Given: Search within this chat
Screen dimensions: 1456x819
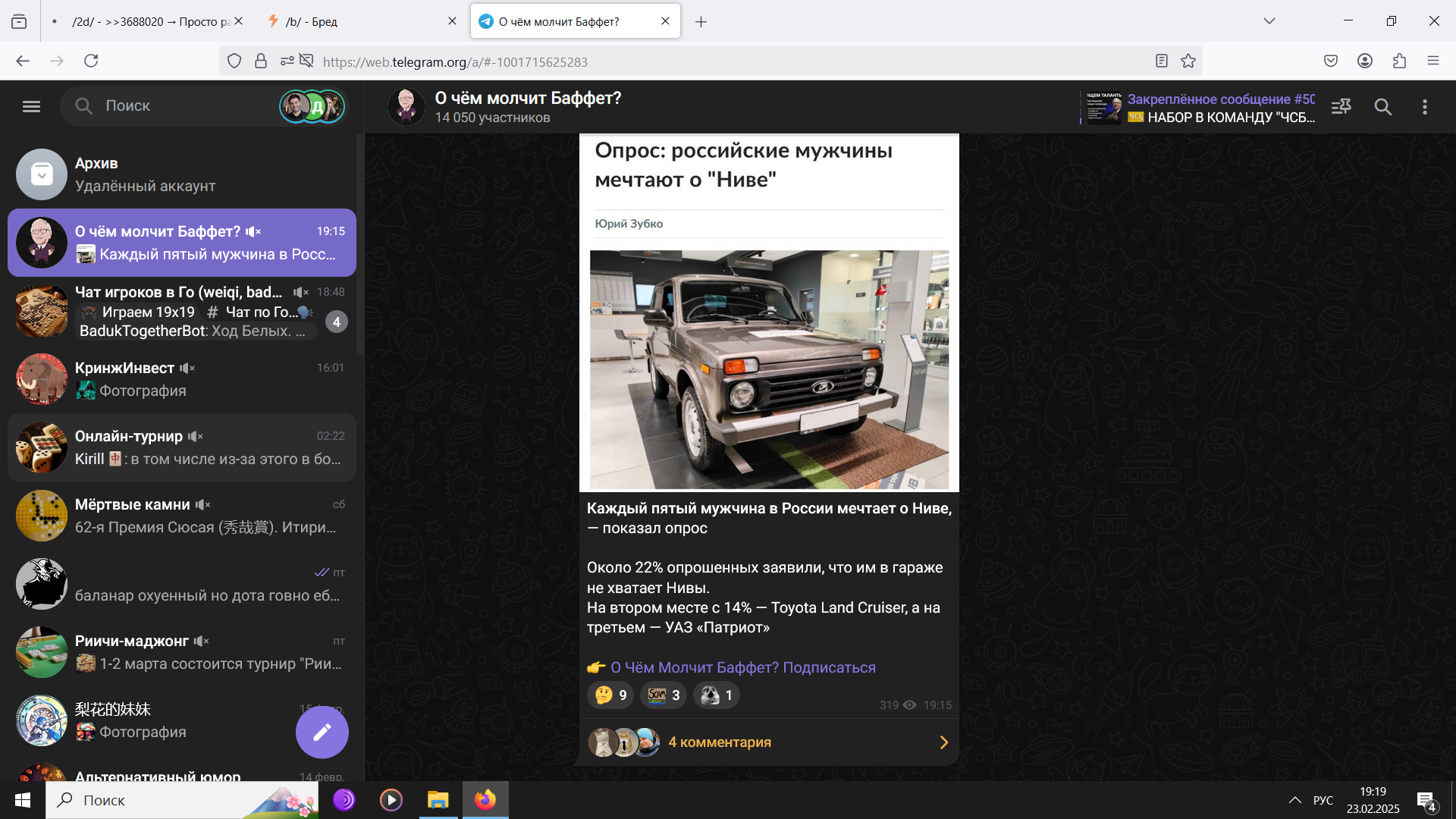Looking at the screenshot, I should (1383, 107).
